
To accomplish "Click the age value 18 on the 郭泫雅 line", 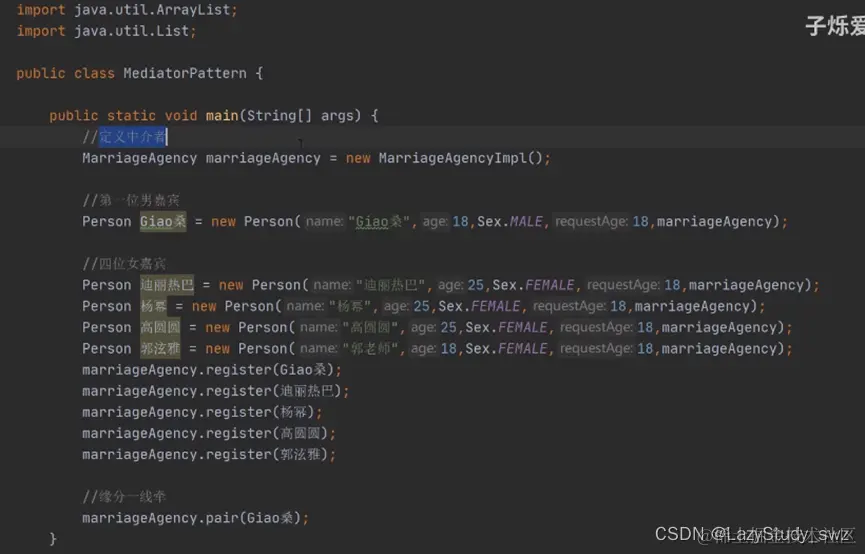I will tap(448, 349).
